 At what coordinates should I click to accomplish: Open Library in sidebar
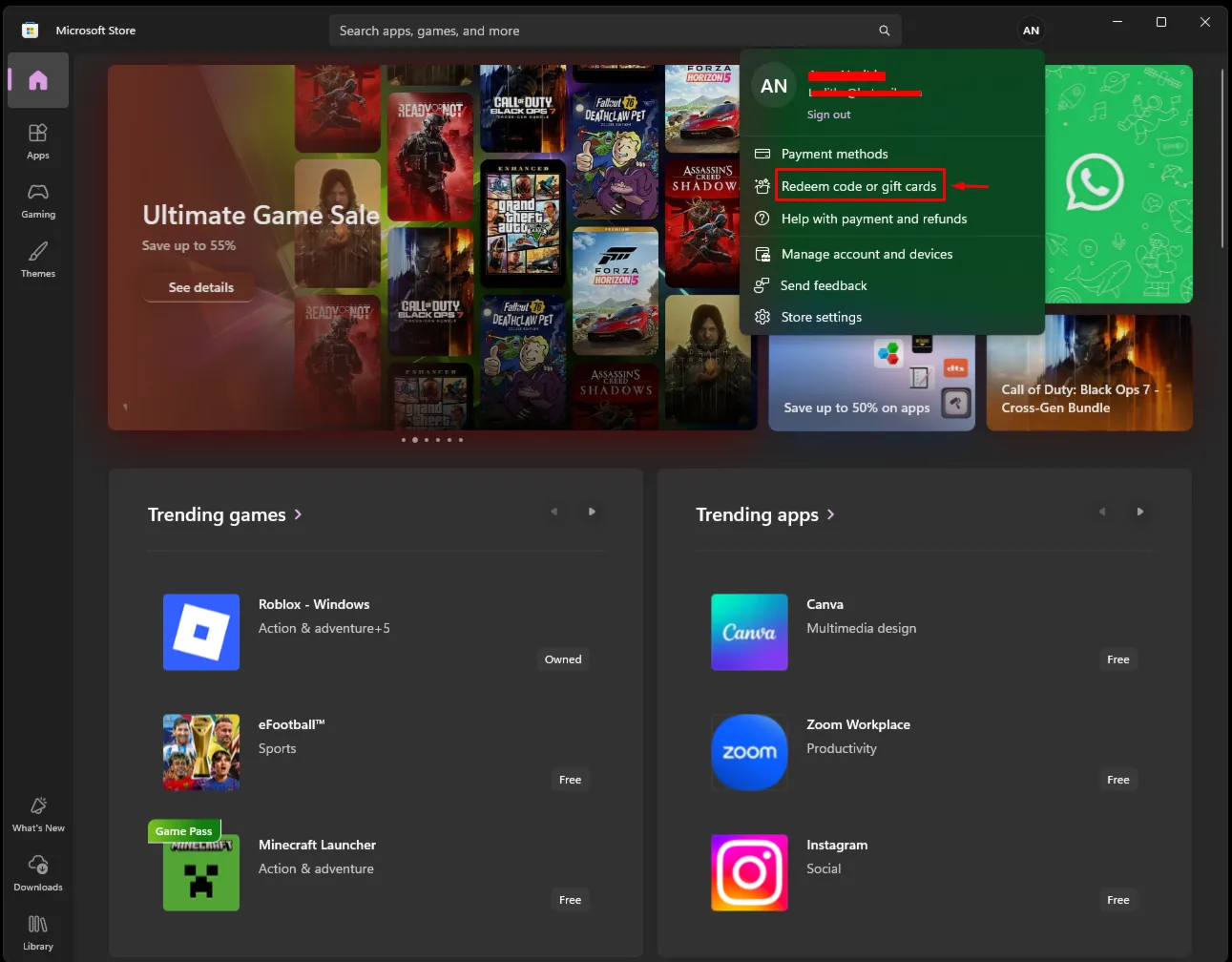pyautogui.click(x=38, y=932)
